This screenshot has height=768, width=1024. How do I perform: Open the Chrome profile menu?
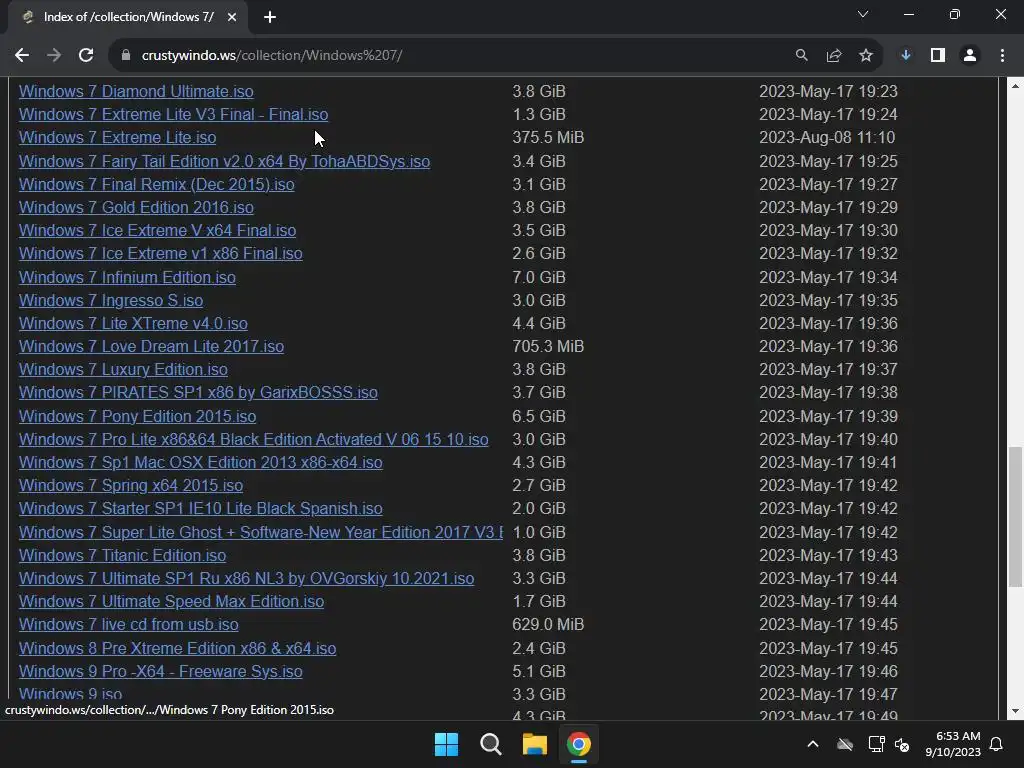pyautogui.click(x=970, y=56)
